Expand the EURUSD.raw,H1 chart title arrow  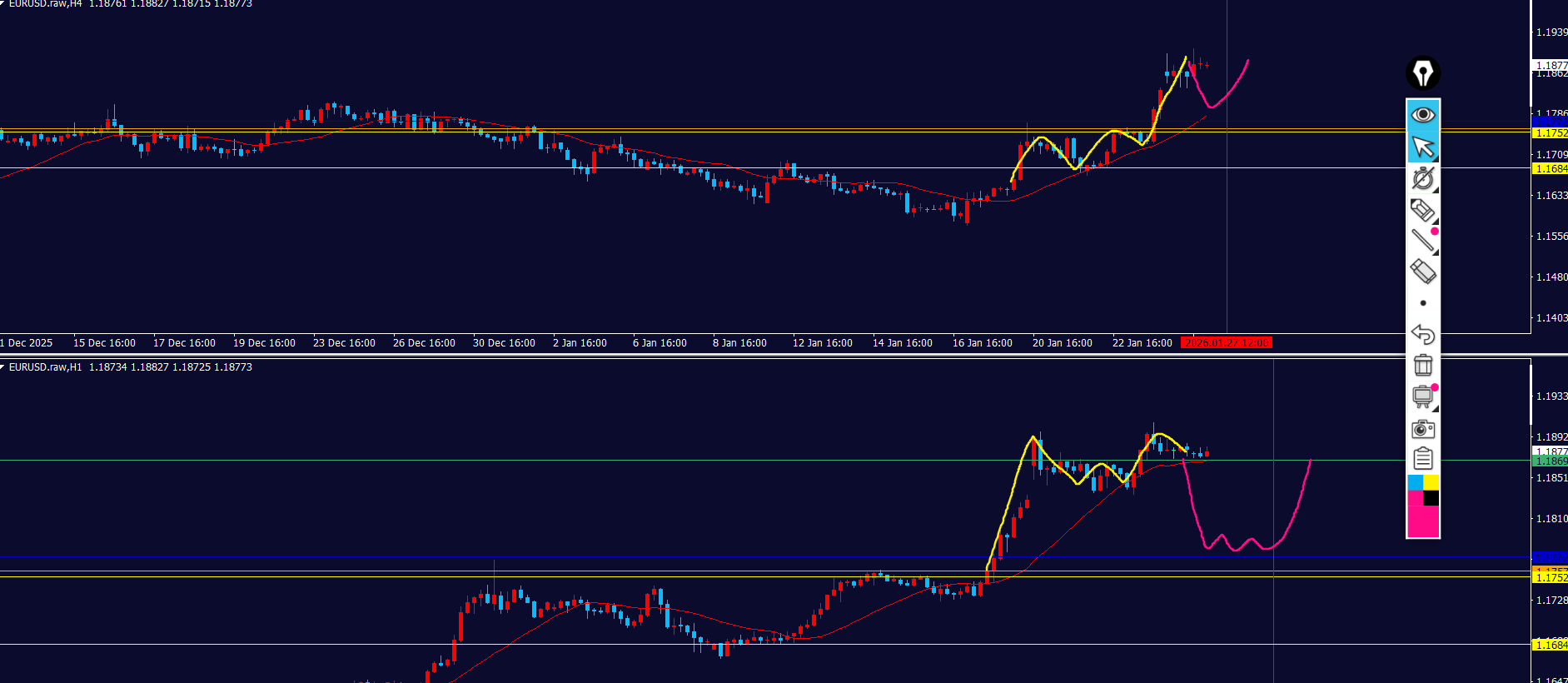click(2, 366)
